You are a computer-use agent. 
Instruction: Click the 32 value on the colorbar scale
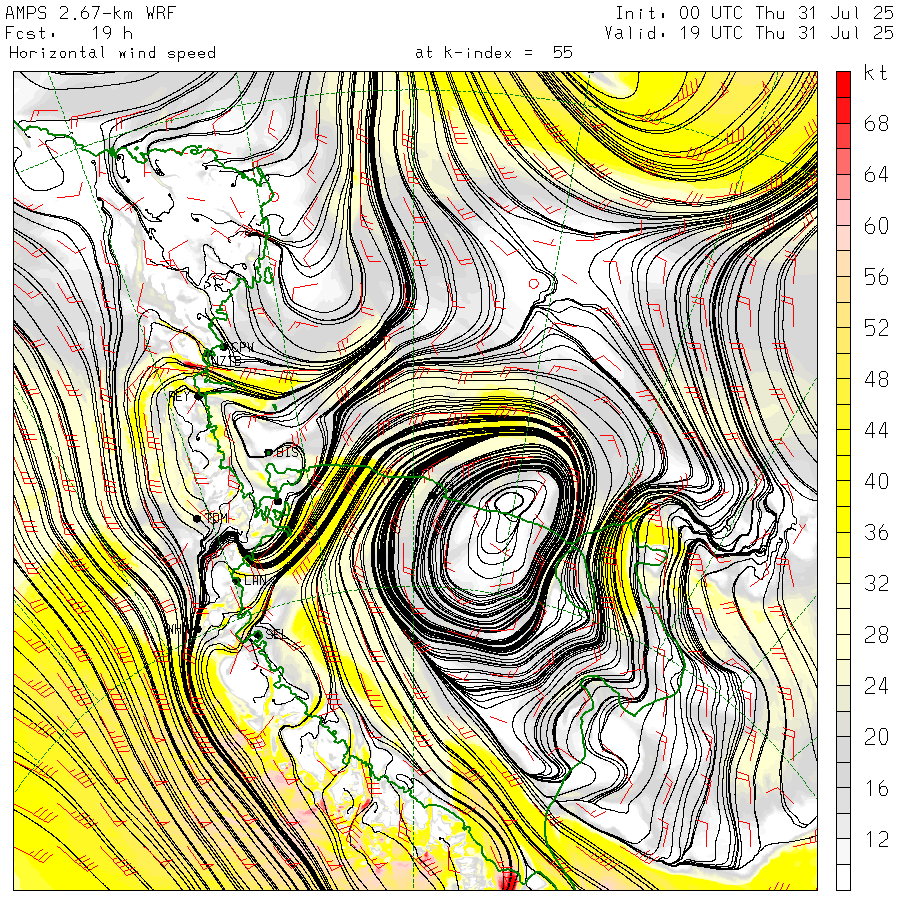(876, 583)
